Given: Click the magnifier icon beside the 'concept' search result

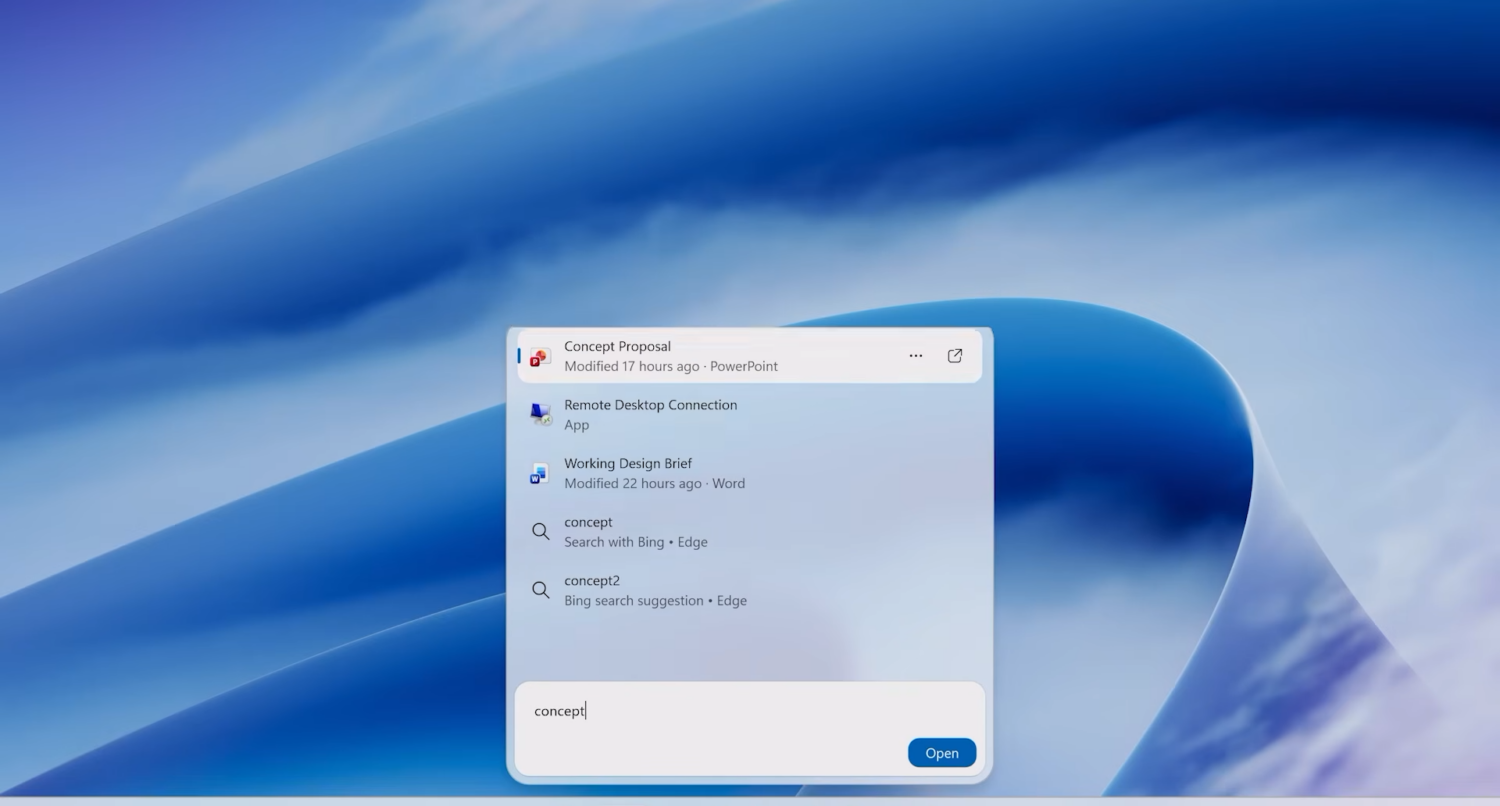Looking at the screenshot, I should [540, 532].
